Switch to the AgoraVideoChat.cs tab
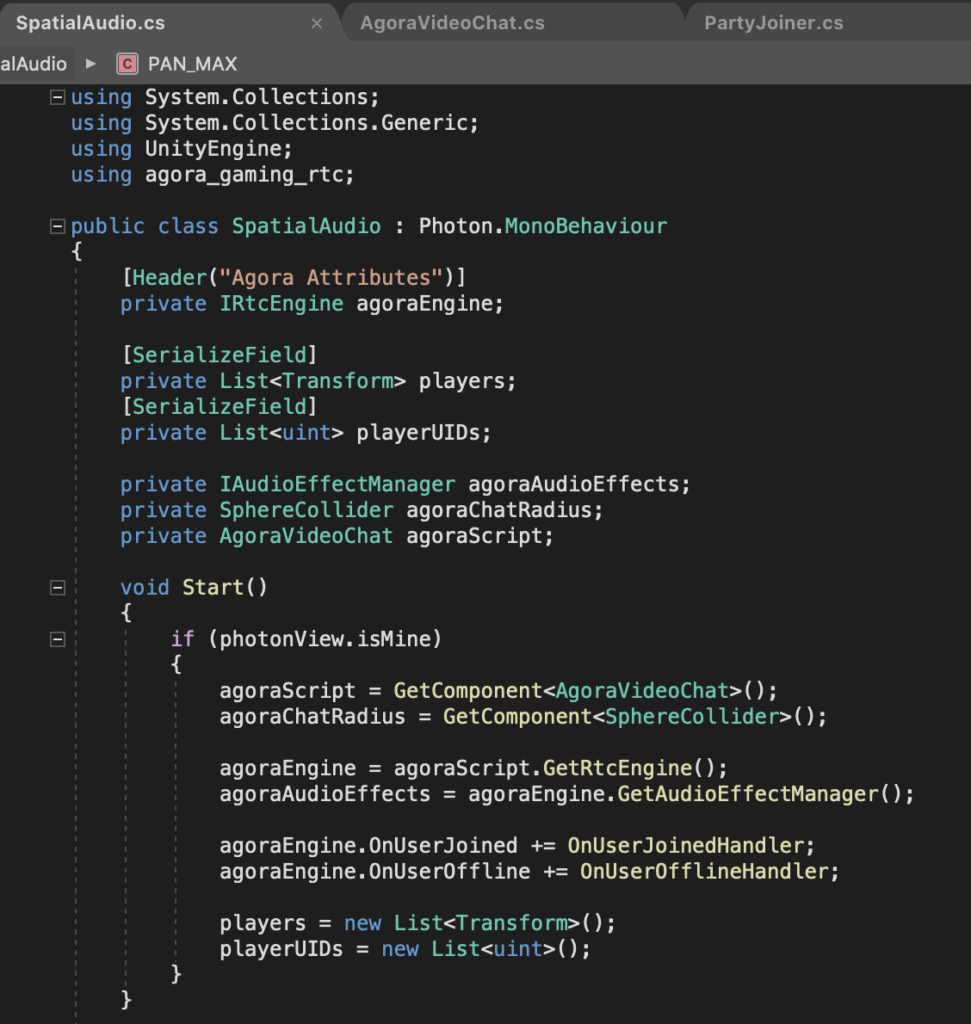 [452, 23]
